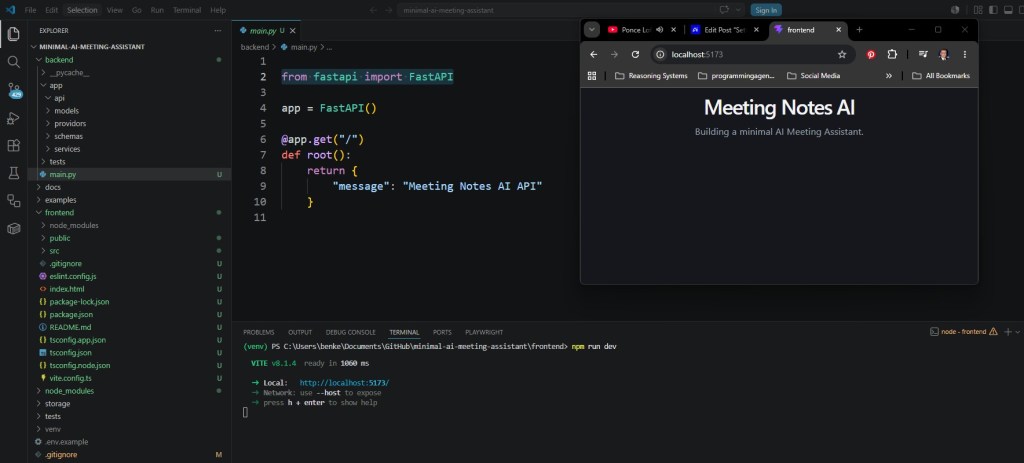The image size is (1024, 463).
Task: Open the Chrome Extensions puzzle icon
Action: tap(892, 55)
